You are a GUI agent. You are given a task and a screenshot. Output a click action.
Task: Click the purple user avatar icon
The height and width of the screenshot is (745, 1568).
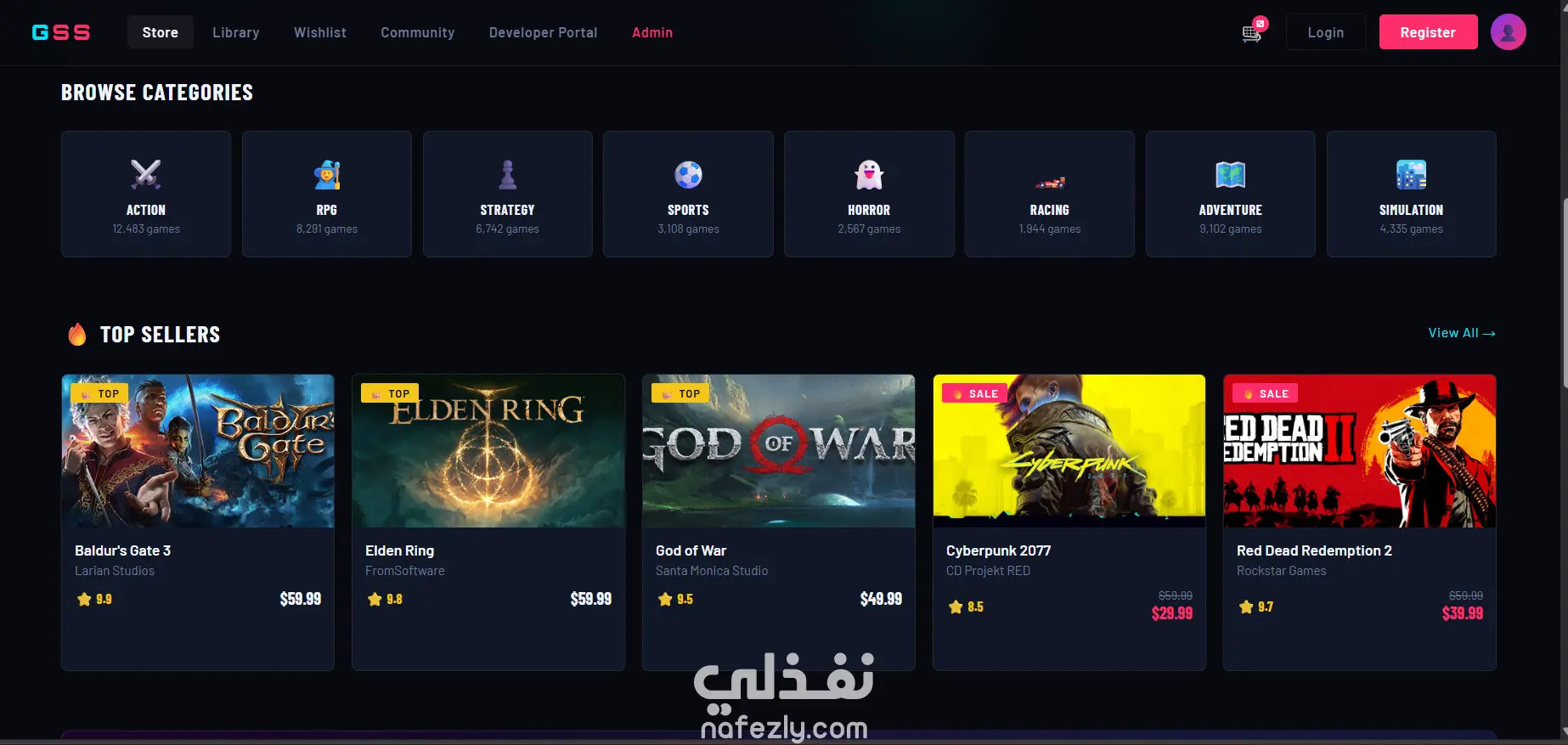1508,32
